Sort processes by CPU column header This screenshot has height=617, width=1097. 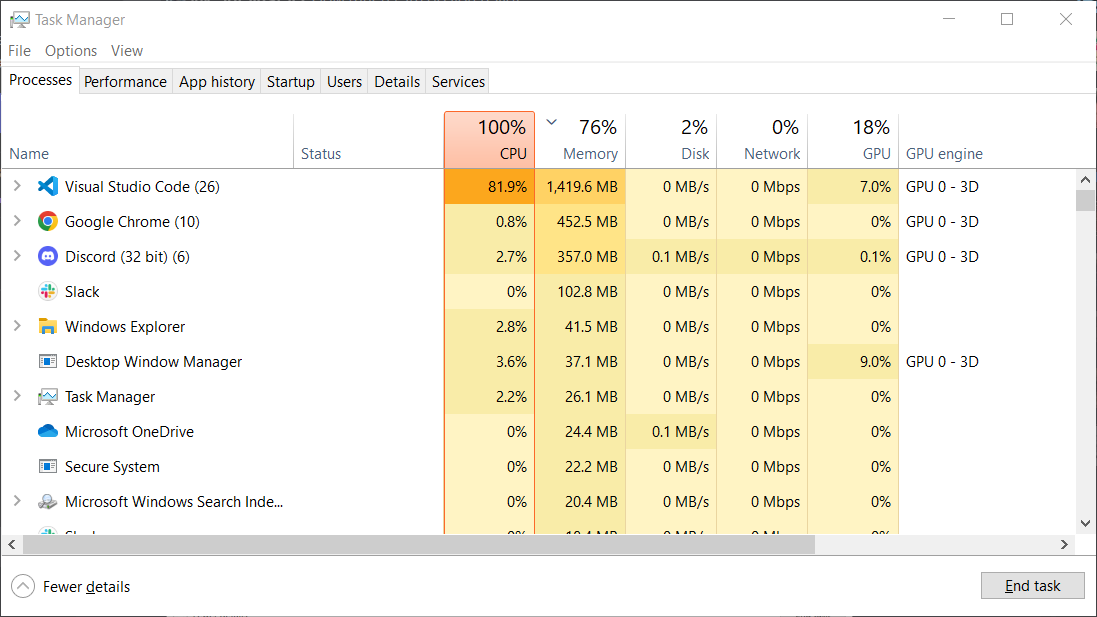(x=490, y=140)
